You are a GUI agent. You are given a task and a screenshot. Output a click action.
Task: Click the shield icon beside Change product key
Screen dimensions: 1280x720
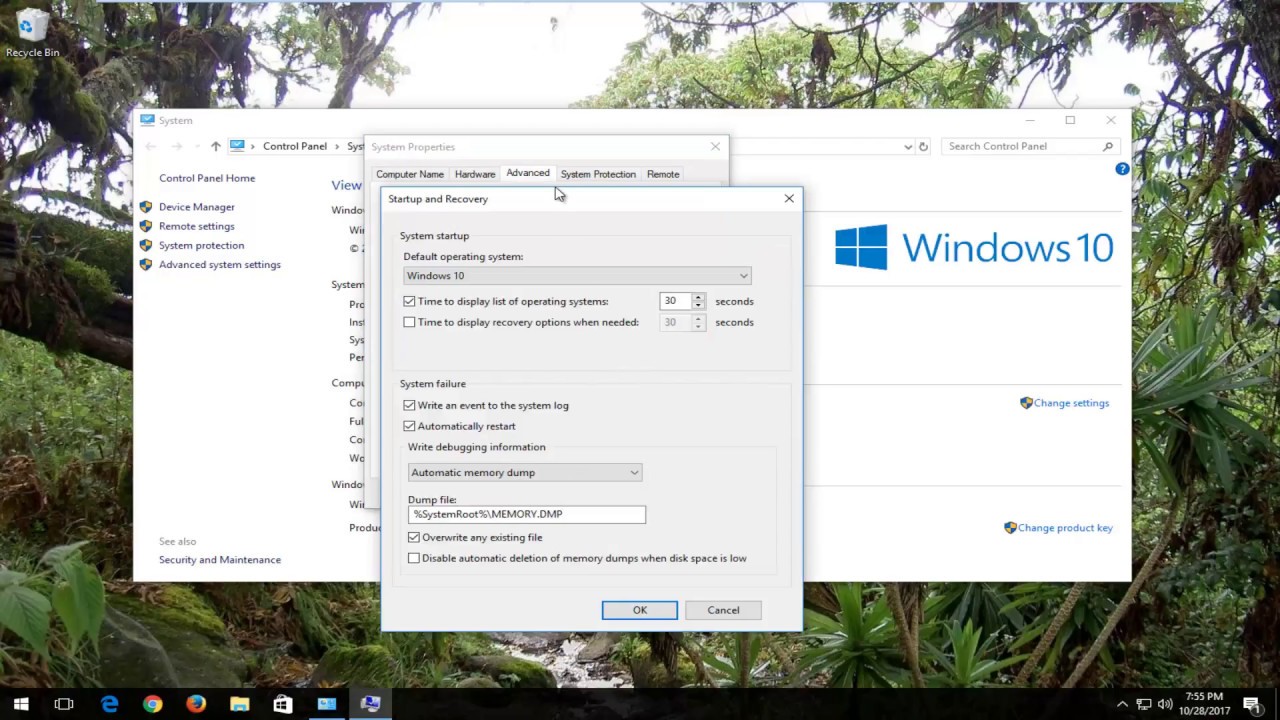1010,528
